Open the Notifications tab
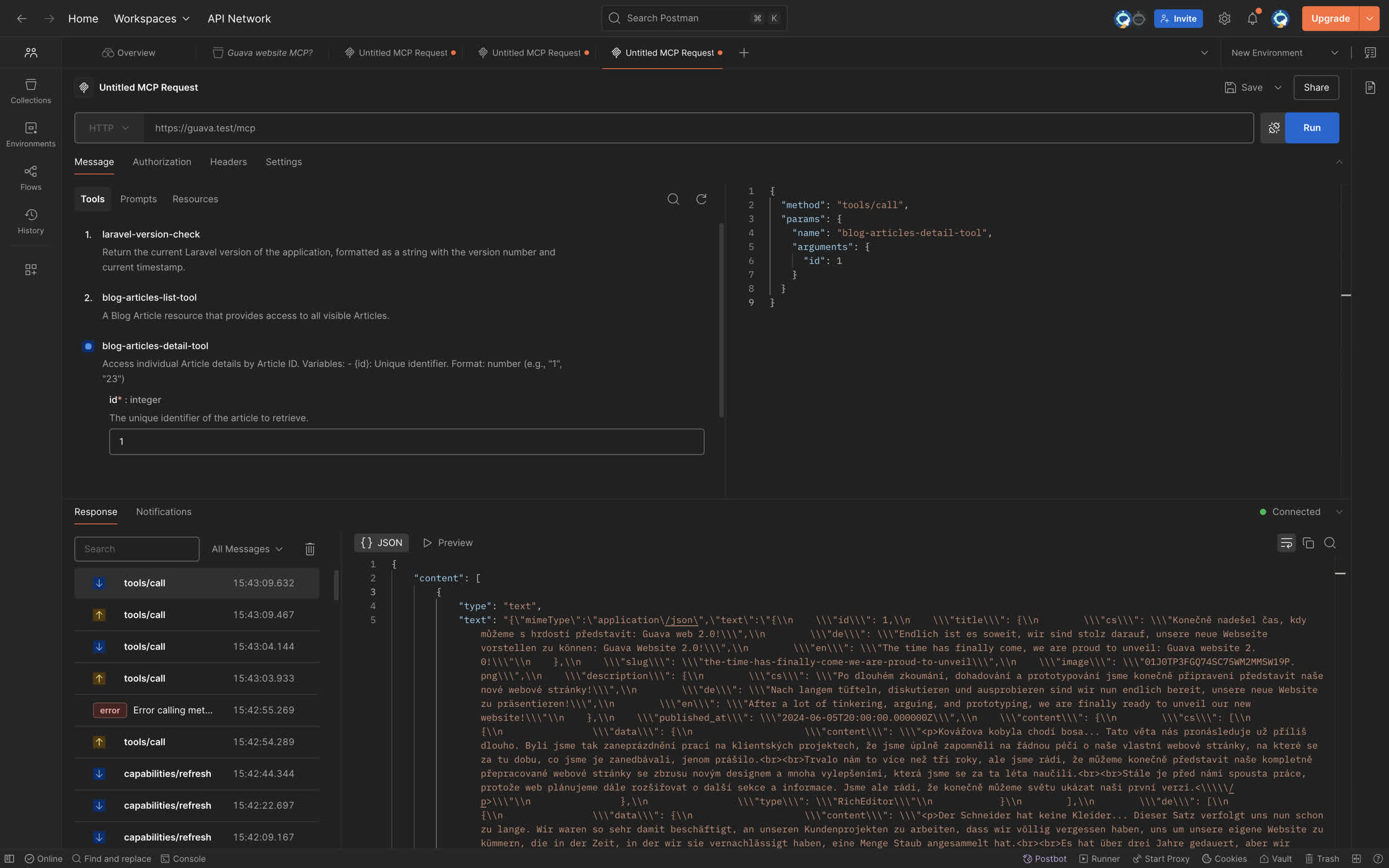This screenshot has height=868, width=1389. [164, 511]
